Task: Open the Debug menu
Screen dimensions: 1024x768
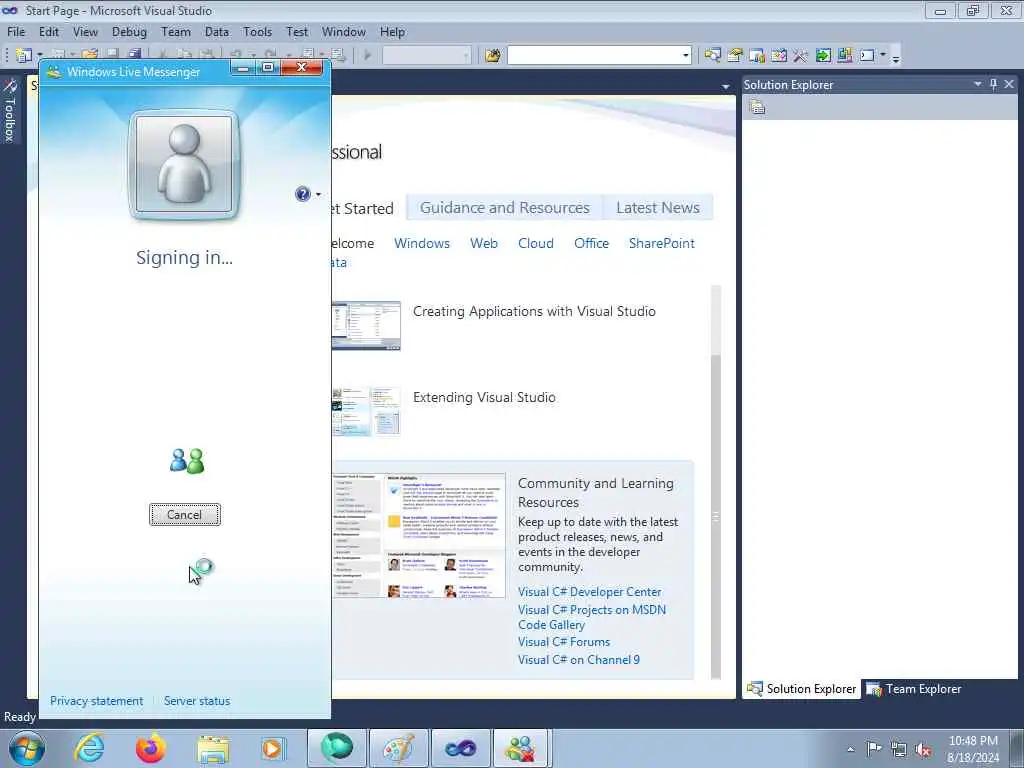Action: pos(129,31)
